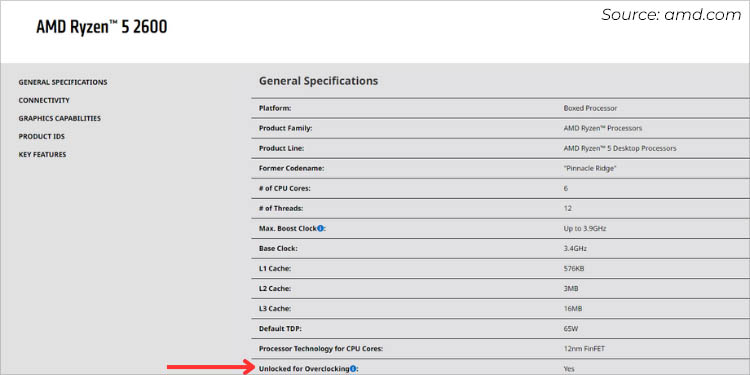Viewport: 750px width, 375px height.
Task: Go to Graphics Capabilities sidebar link
Action: click(x=60, y=118)
